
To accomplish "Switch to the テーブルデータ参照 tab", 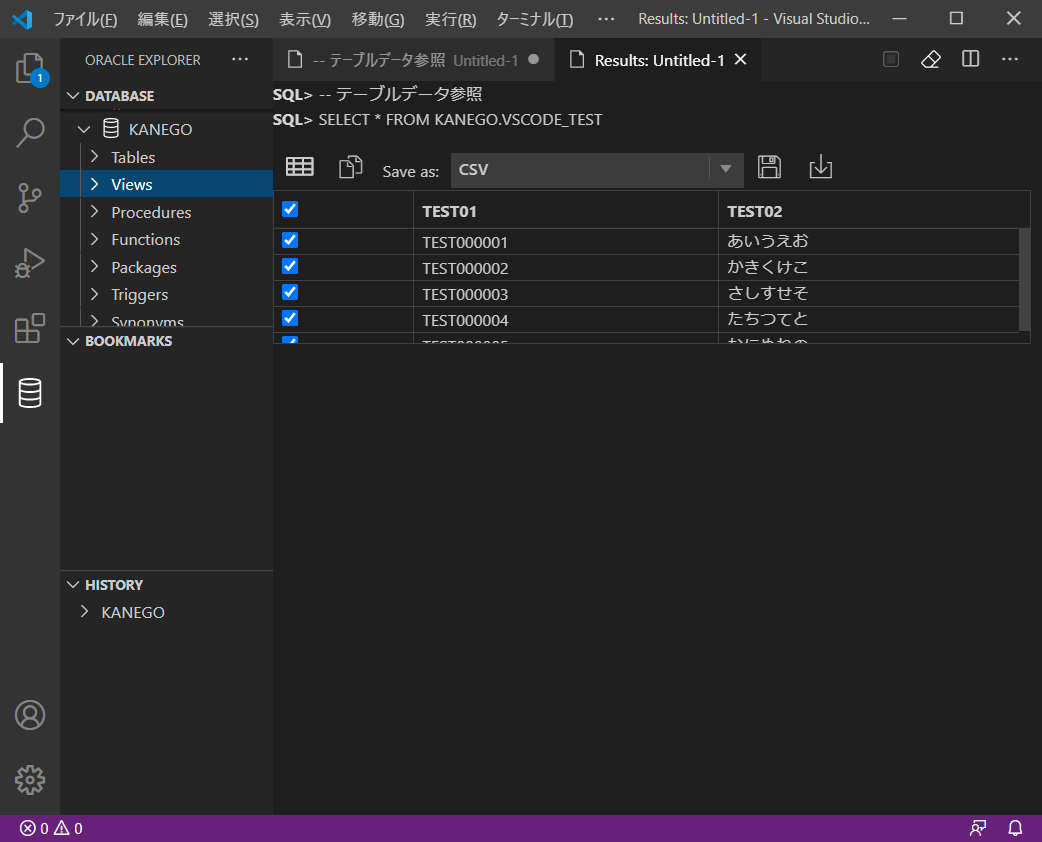I will [x=410, y=59].
